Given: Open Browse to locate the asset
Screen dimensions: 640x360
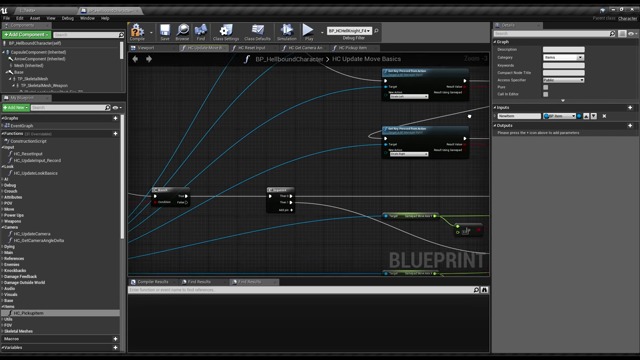Looking at the screenshot, I should (x=182, y=32).
